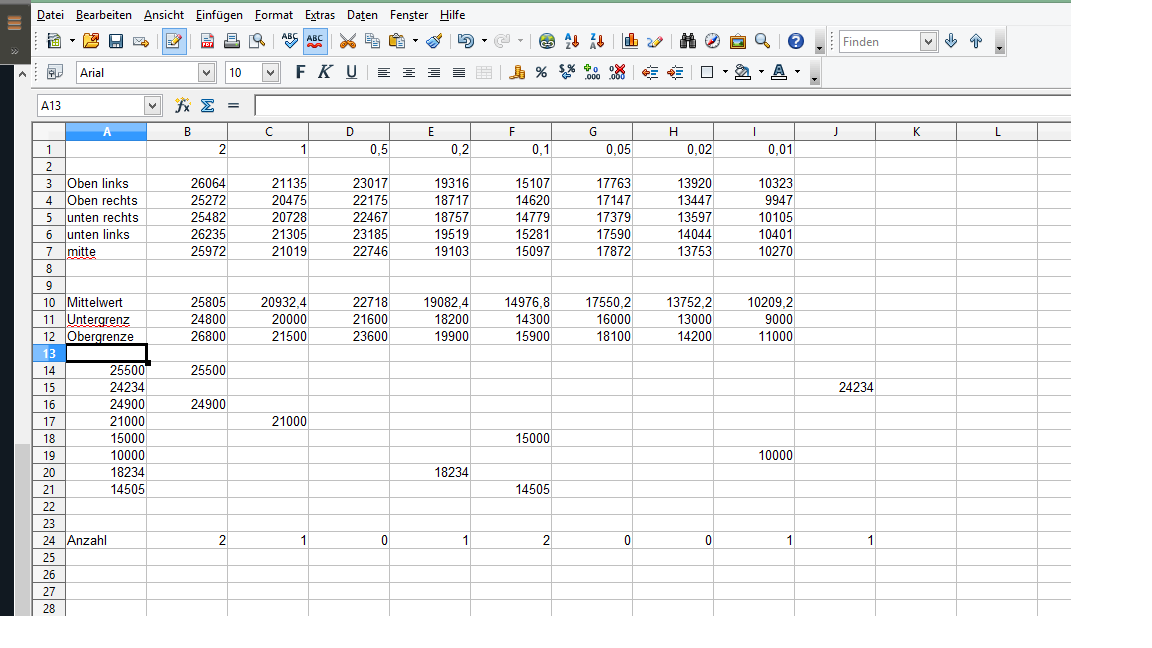Find next with the down arrow
Viewport: 1152px width, 648px height.
[x=951, y=41]
